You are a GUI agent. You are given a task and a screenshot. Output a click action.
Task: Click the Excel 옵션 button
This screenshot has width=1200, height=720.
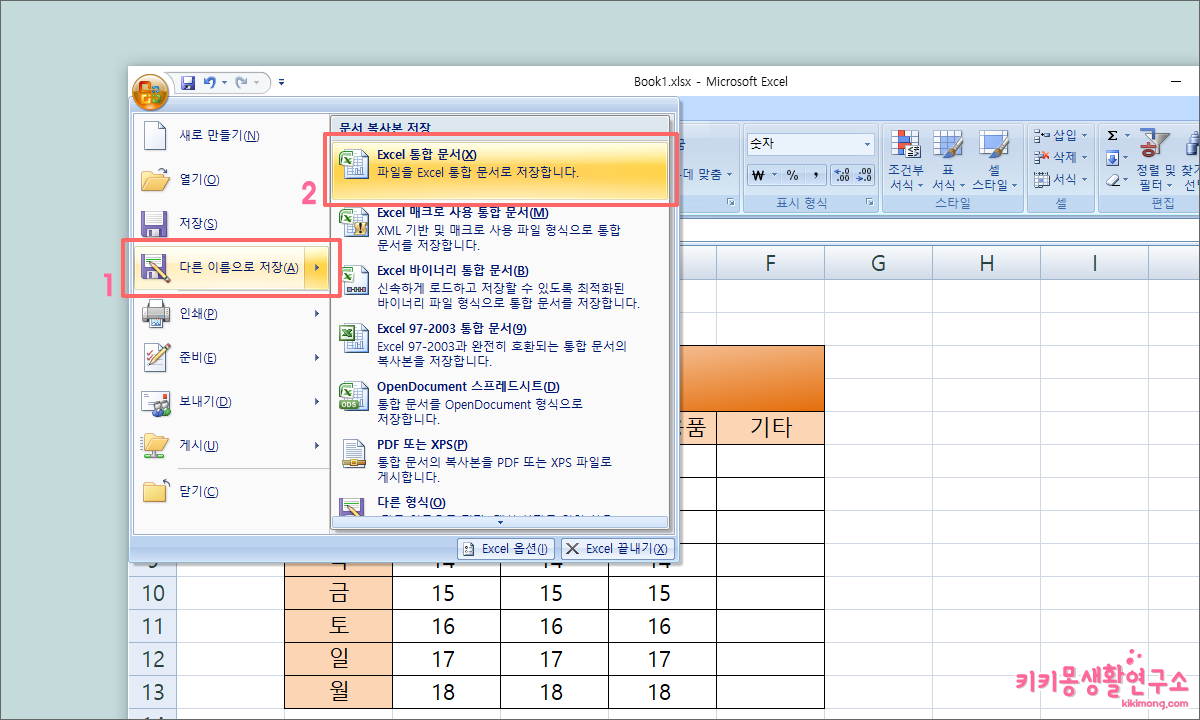tap(506, 548)
